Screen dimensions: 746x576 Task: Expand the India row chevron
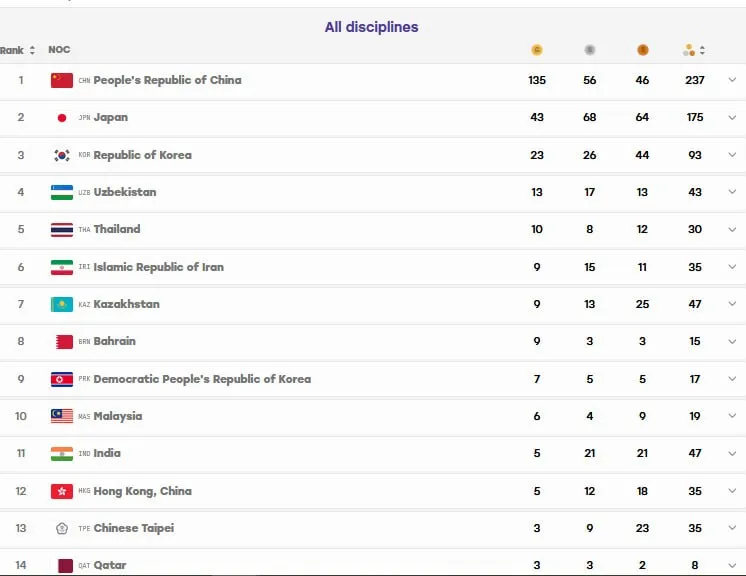point(732,453)
